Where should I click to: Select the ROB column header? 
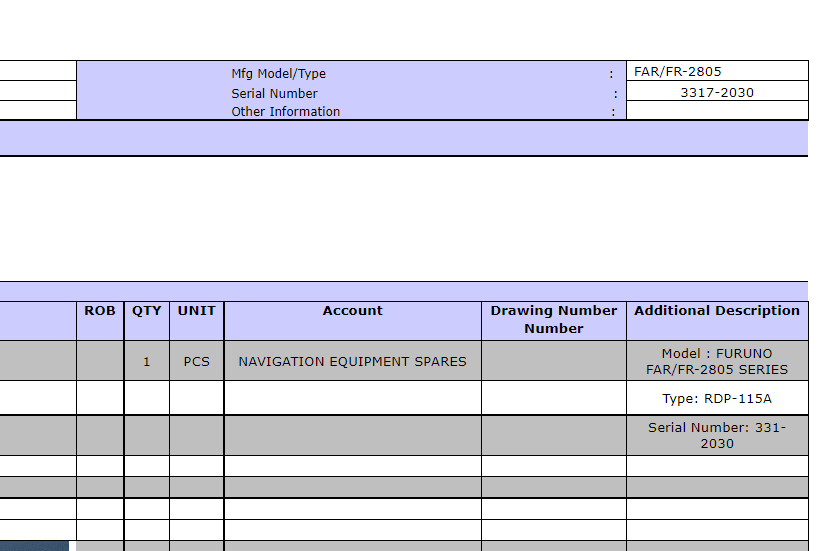tap(100, 311)
